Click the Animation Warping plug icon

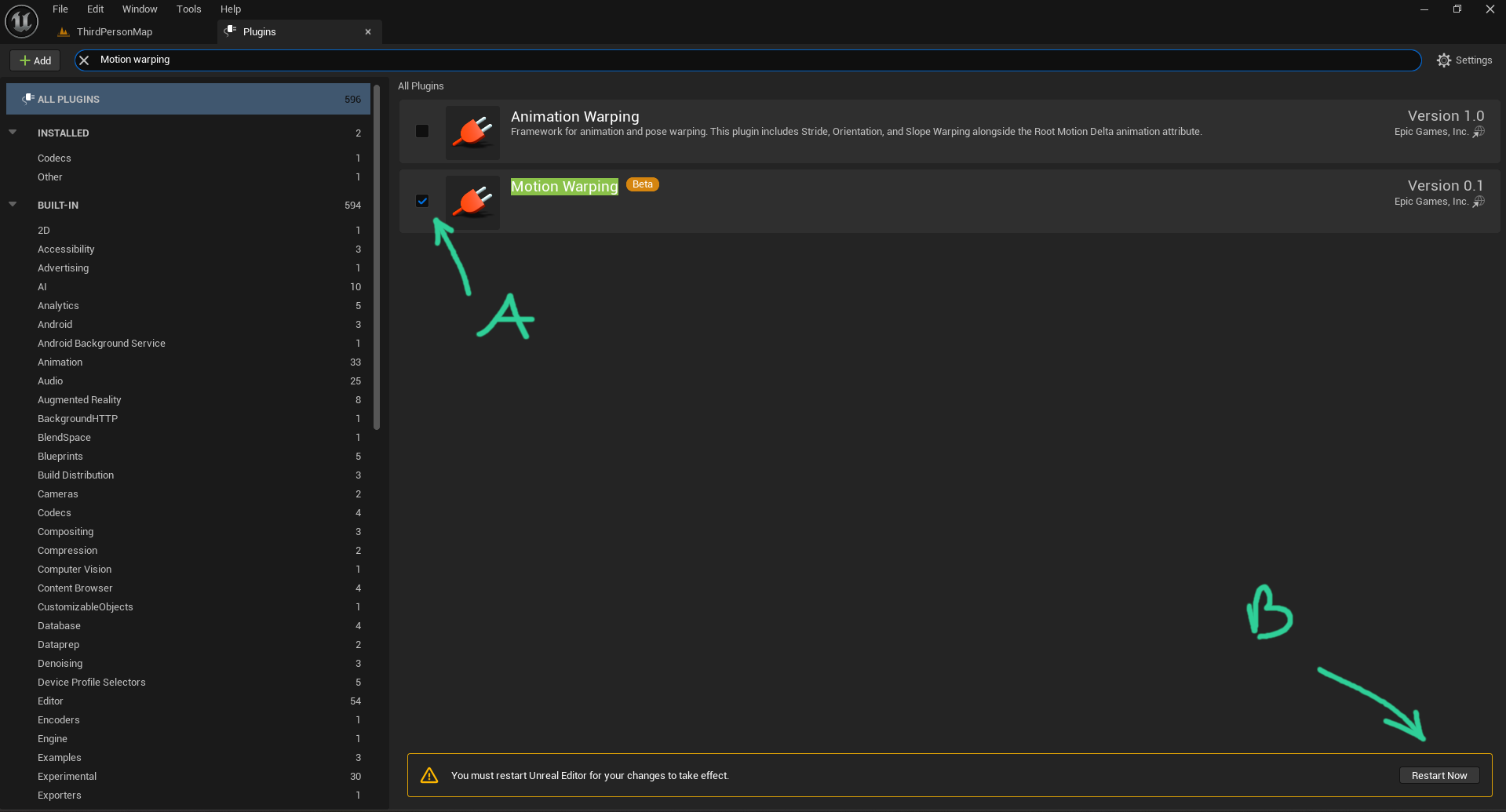point(472,133)
